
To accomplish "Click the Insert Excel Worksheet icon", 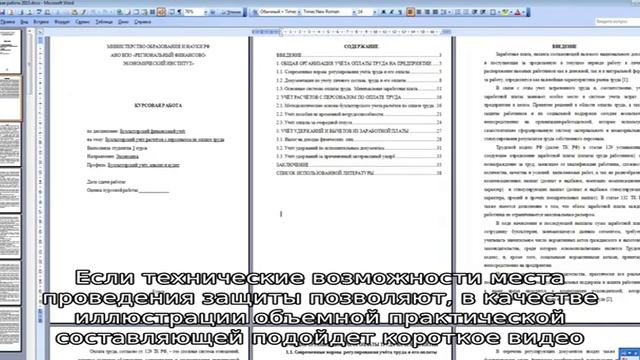I will 144,12.
